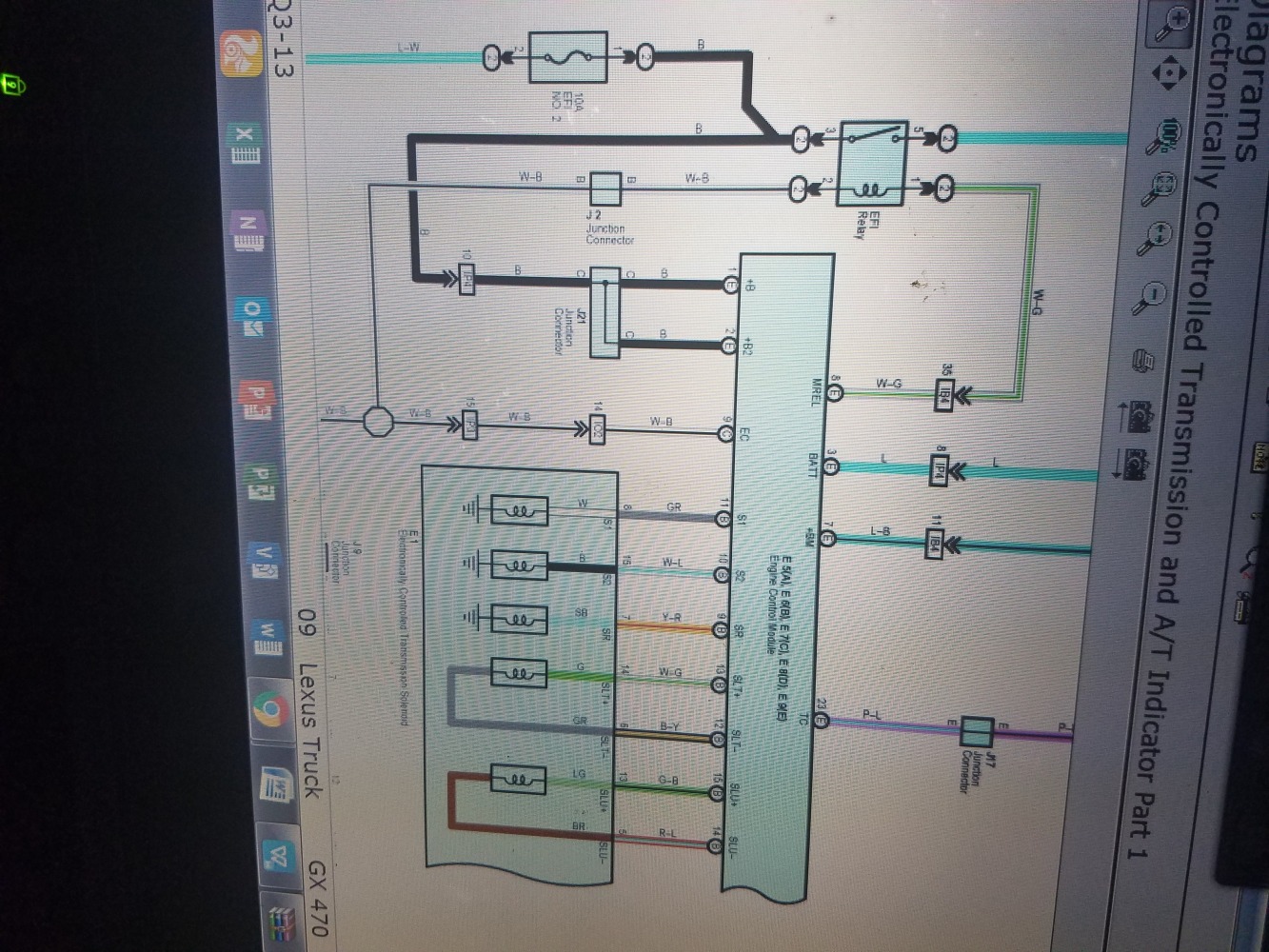The image size is (1269, 952).
Task: Open Visio from the taskbar
Action: tap(264, 559)
